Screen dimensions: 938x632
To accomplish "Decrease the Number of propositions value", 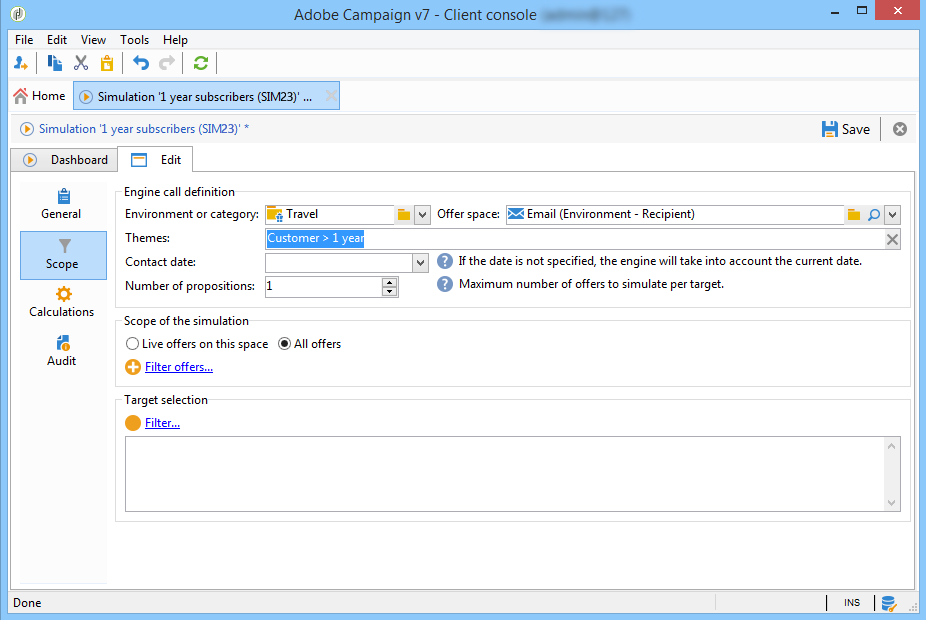I will point(389,291).
